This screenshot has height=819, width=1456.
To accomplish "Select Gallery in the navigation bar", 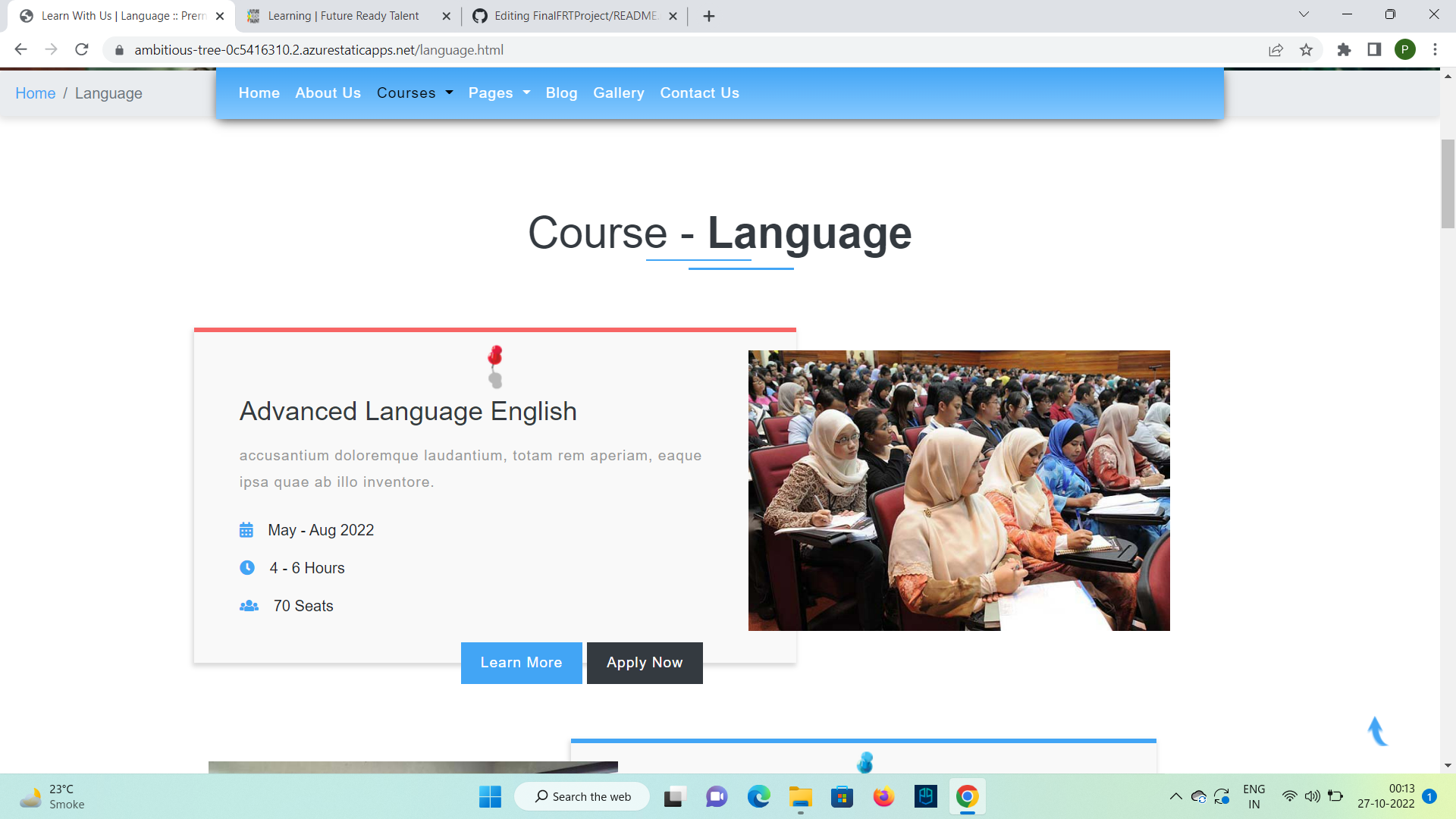I will [x=618, y=93].
